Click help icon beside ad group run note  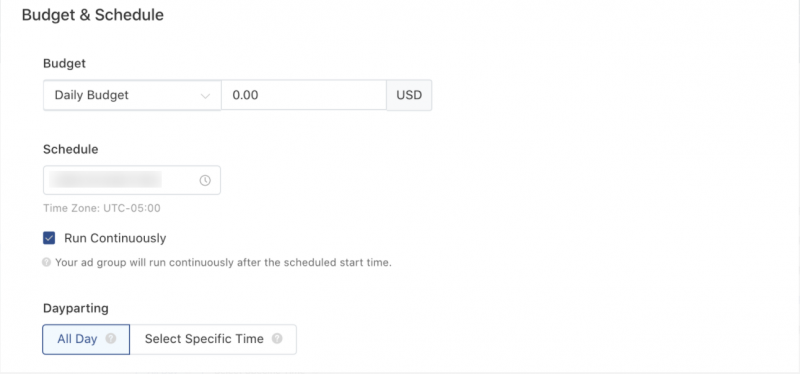[46, 263]
